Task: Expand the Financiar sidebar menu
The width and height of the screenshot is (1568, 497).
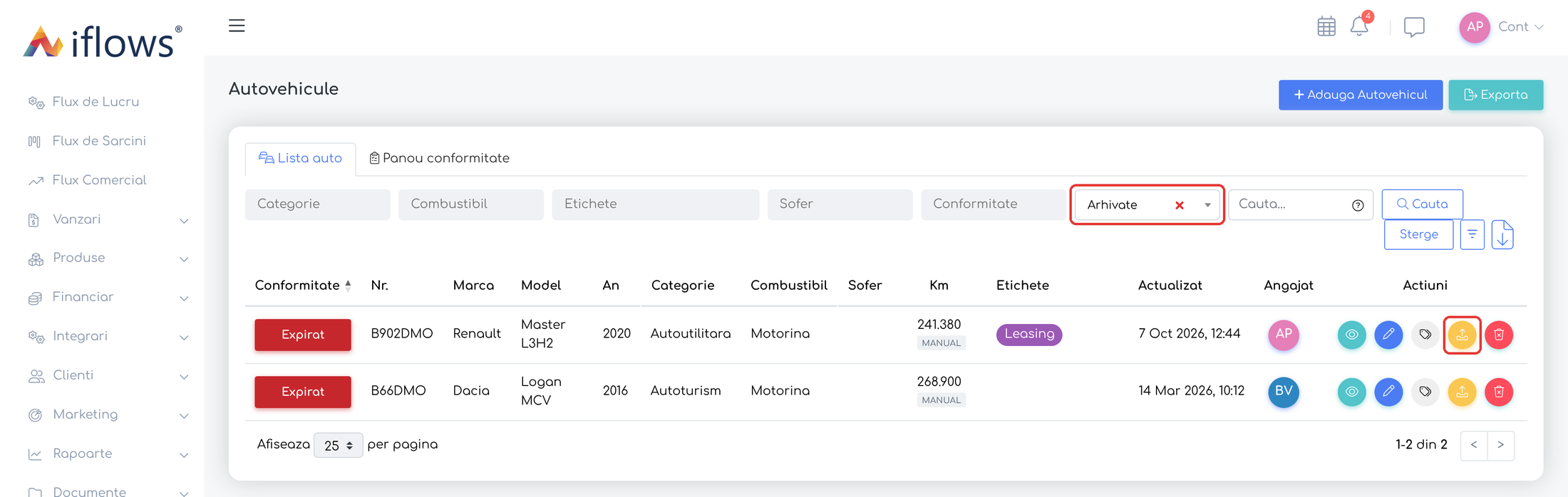Action: [x=107, y=297]
